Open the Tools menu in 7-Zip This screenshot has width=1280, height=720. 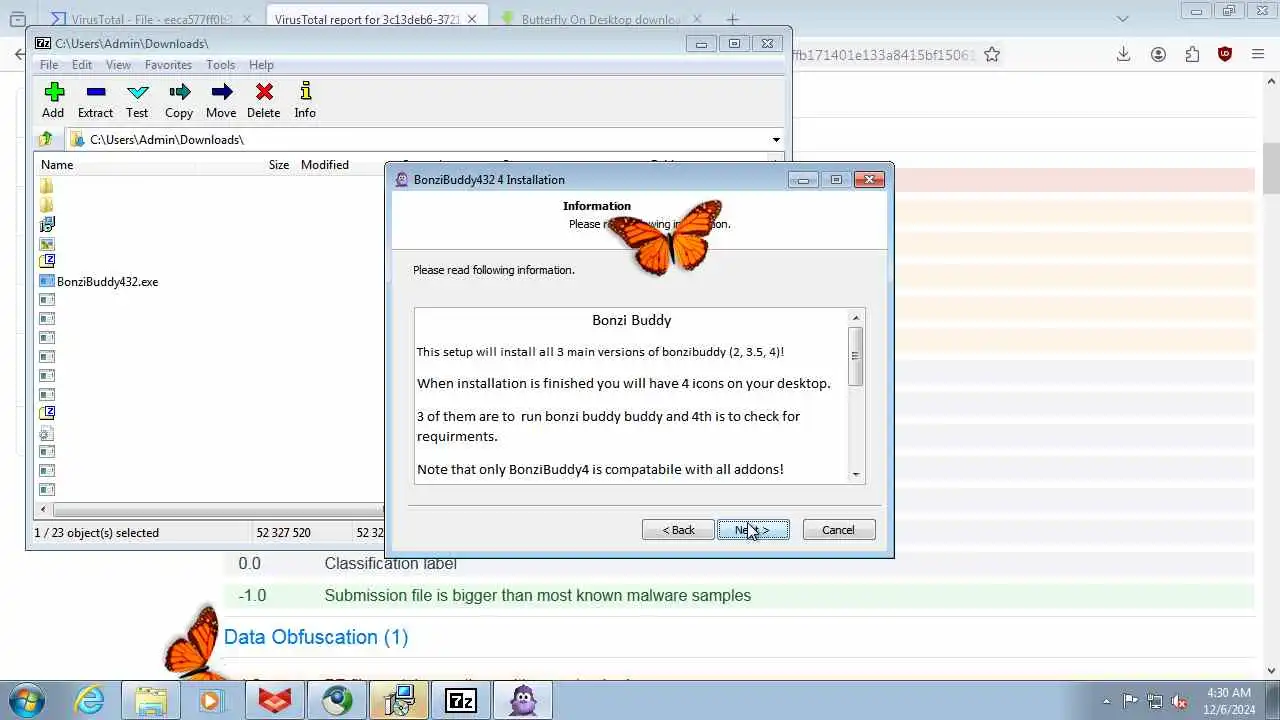pyautogui.click(x=220, y=64)
